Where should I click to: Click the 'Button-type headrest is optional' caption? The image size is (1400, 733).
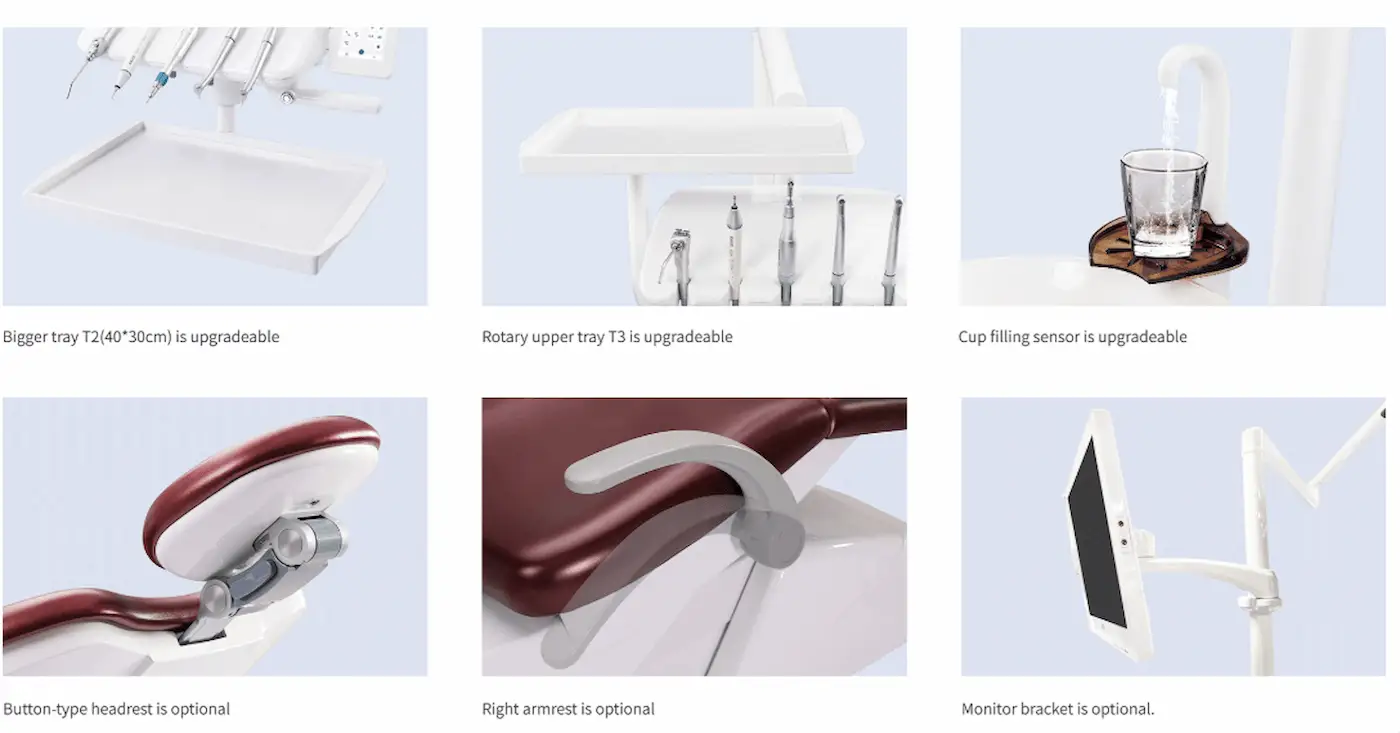tap(116, 709)
